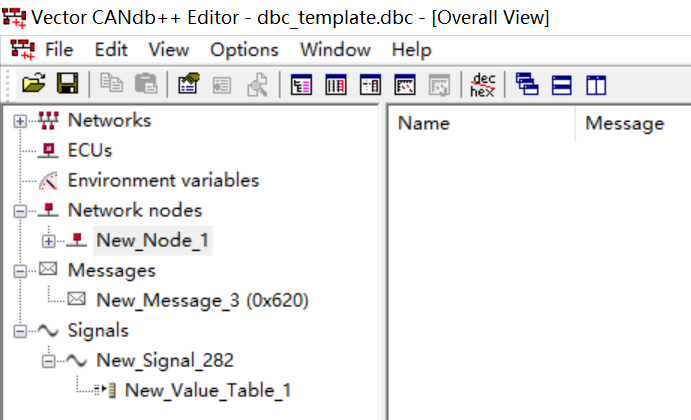Open the Help menu
Image resolution: width=691 pixels, height=420 pixels.
412,50
